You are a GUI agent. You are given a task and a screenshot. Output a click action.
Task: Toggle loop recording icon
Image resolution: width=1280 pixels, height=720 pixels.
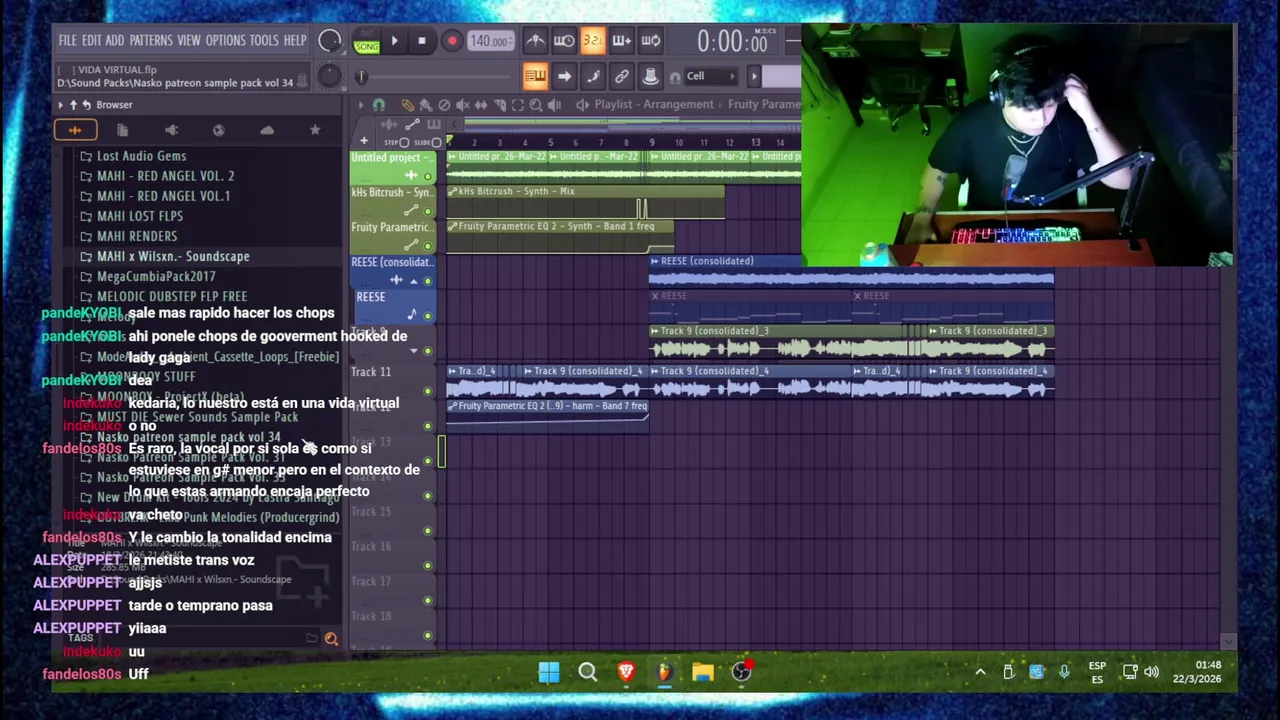(651, 41)
